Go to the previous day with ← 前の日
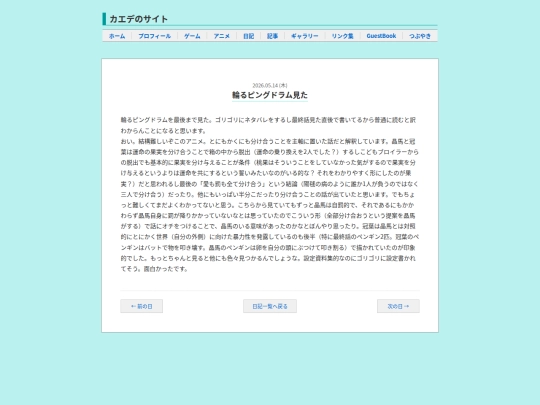540x405 pixels. tap(142, 306)
